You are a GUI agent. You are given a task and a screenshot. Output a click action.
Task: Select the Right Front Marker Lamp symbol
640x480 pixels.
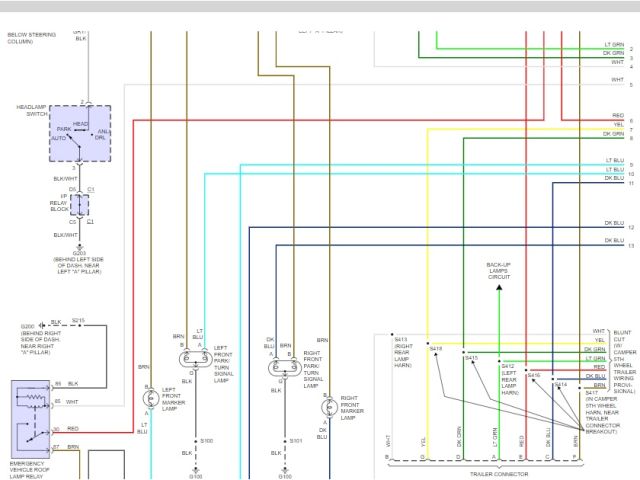(x=329, y=406)
